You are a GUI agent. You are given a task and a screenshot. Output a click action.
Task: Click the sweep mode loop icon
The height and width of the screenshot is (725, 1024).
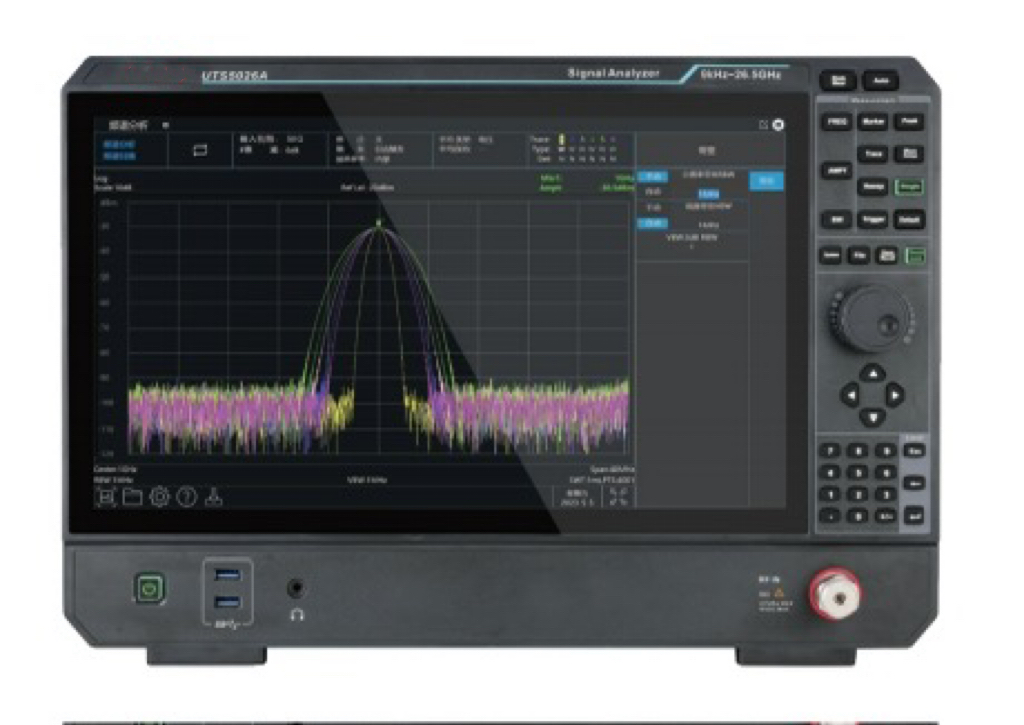(x=200, y=149)
